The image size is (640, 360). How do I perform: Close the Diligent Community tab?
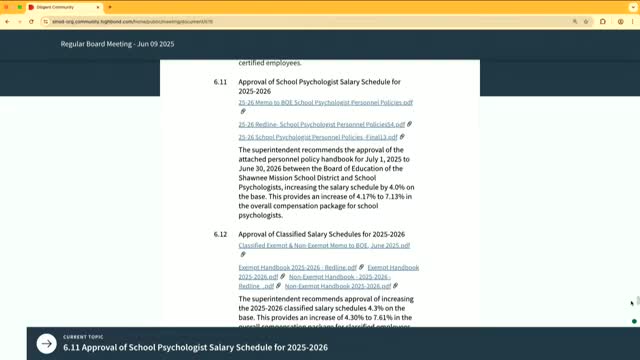point(98,7)
